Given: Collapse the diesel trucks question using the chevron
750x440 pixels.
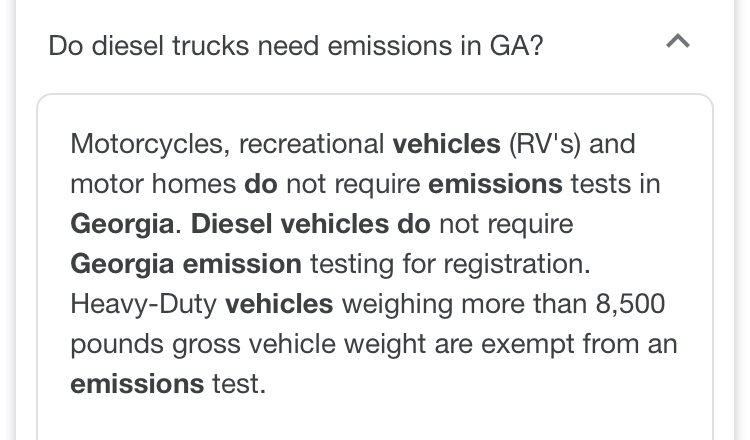Looking at the screenshot, I should click(x=677, y=42).
